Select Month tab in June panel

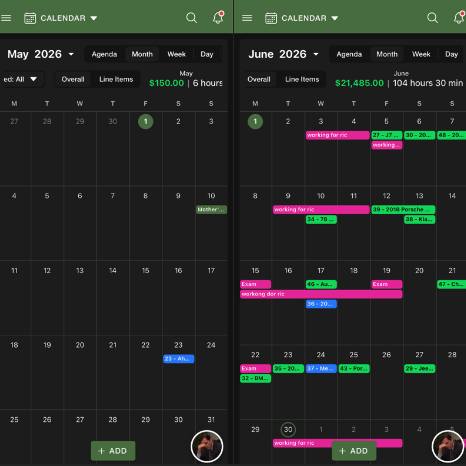(387, 54)
